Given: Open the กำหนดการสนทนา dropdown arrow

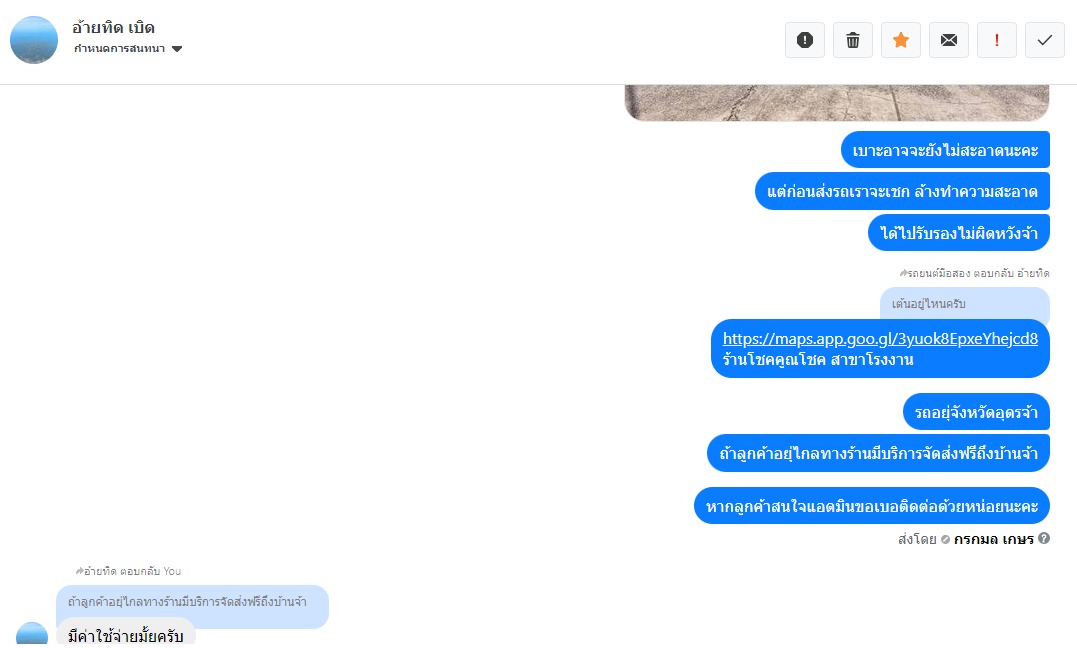Looking at the screenshot, I should click(x=177, y=49).
